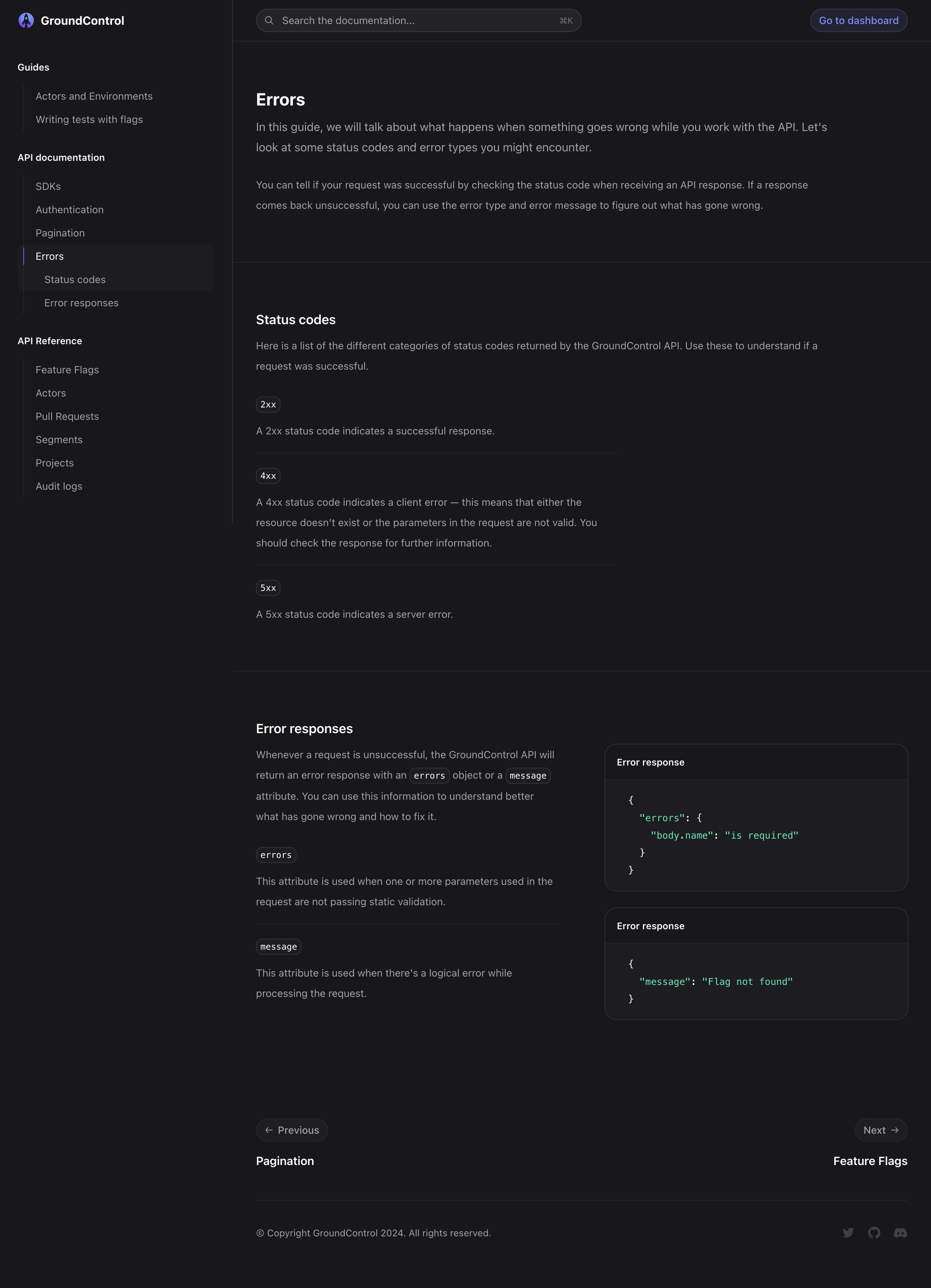The height and width of the screenshot is (1288, 931).
Task: Open the GitHub icon in the footer
Action: coord(874,1233)
